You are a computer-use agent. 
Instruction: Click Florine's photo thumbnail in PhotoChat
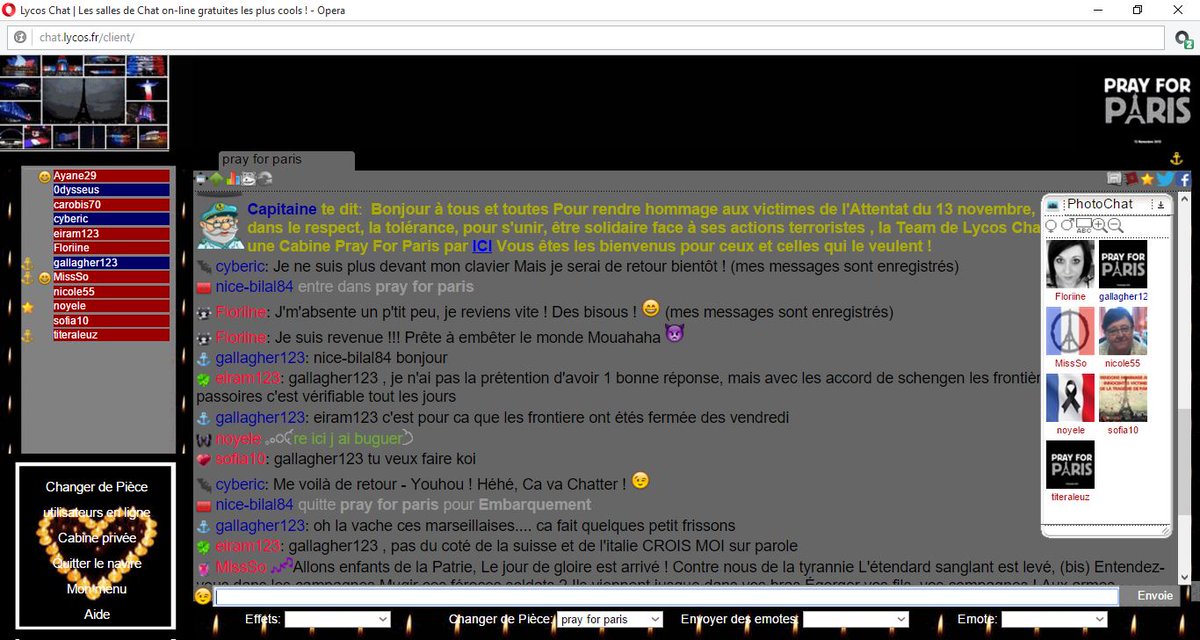[x=1070, y=264]
